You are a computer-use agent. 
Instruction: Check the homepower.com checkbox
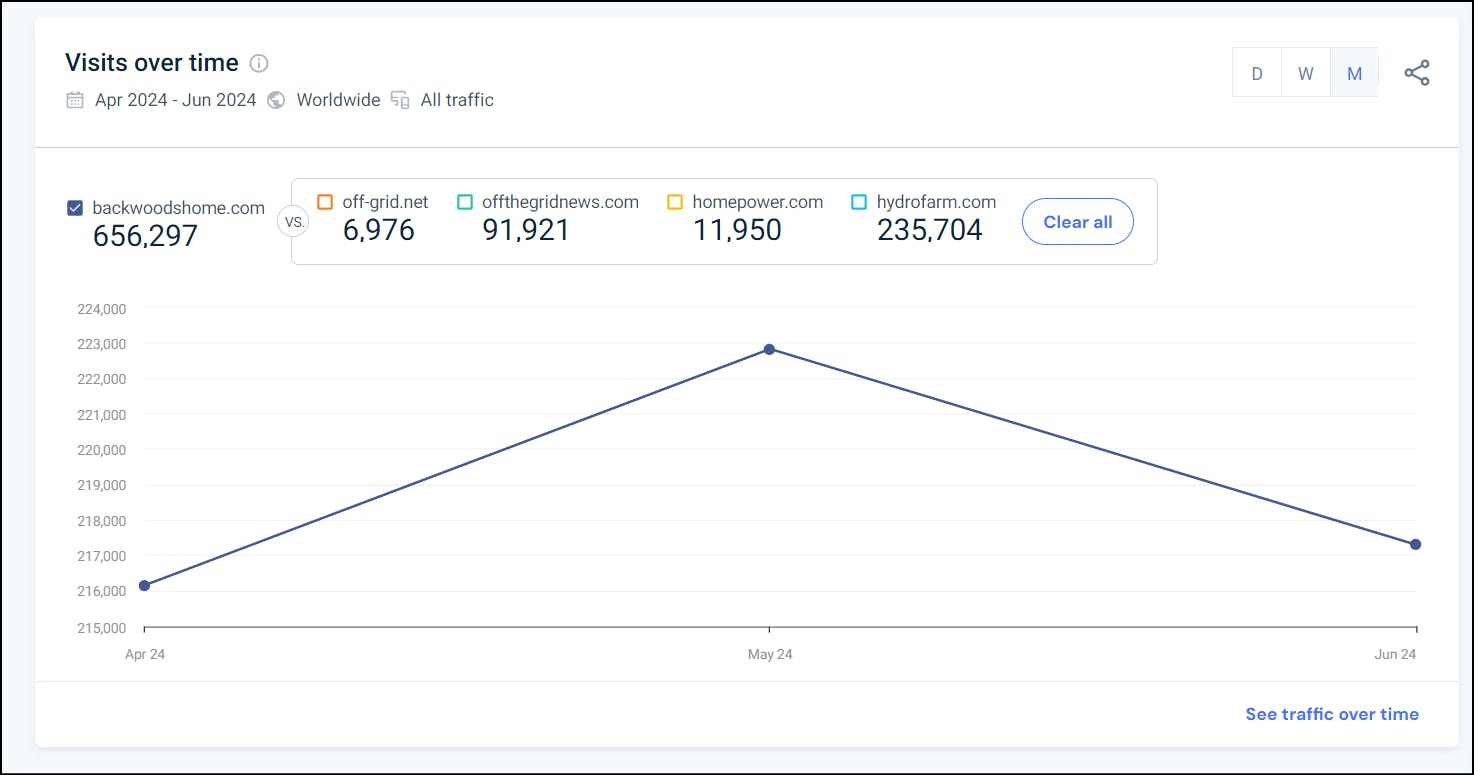click(675, 202)
